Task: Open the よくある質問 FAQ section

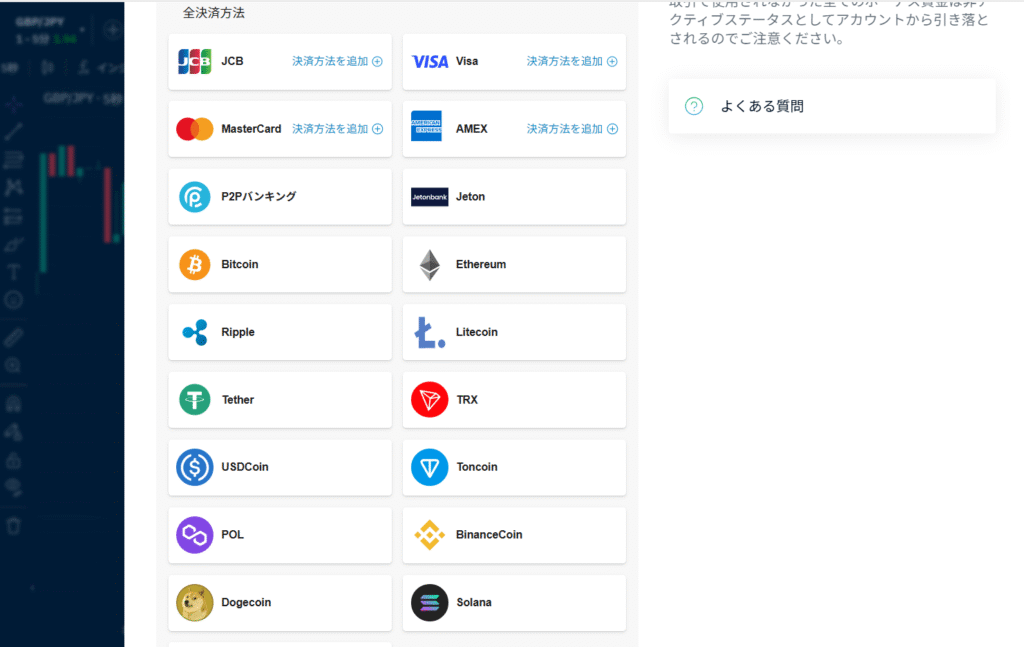Action: [832, 106]
